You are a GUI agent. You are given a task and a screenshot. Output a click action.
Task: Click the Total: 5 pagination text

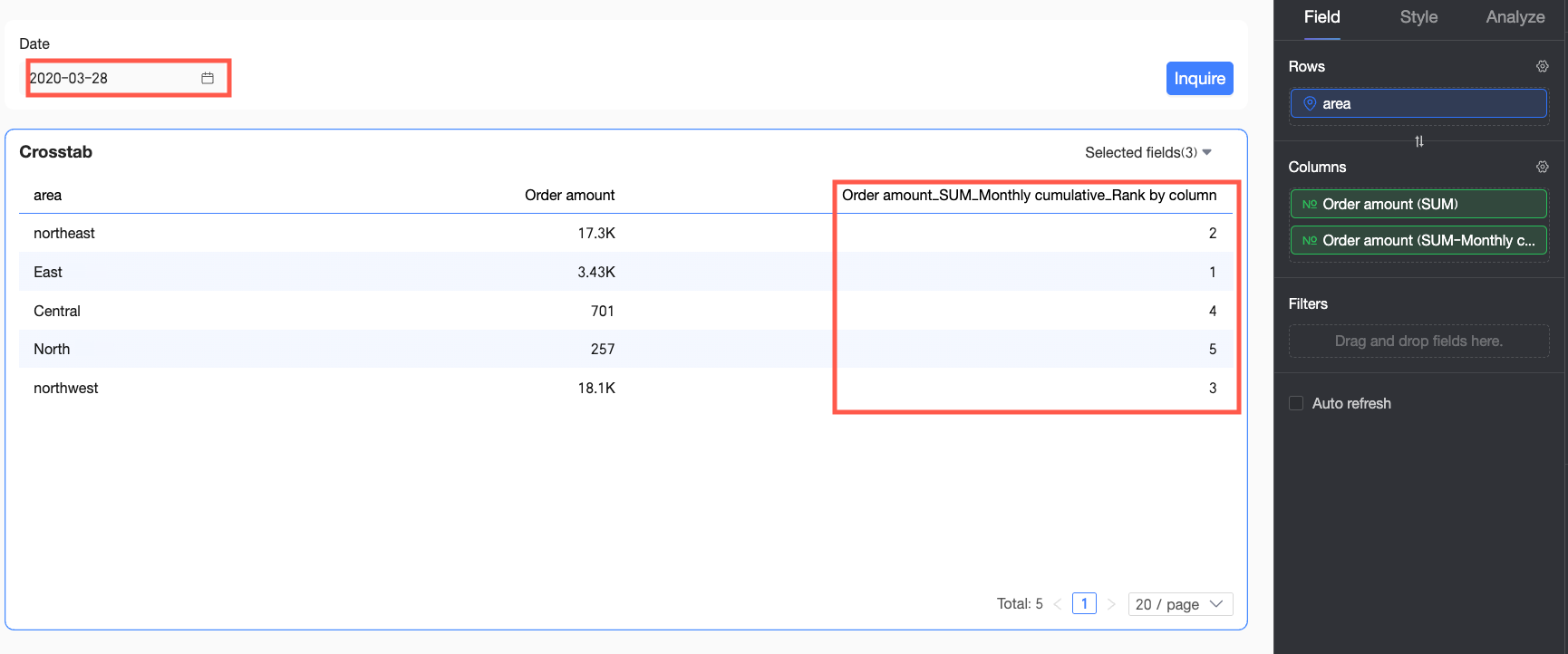[x=1020, y=604]
